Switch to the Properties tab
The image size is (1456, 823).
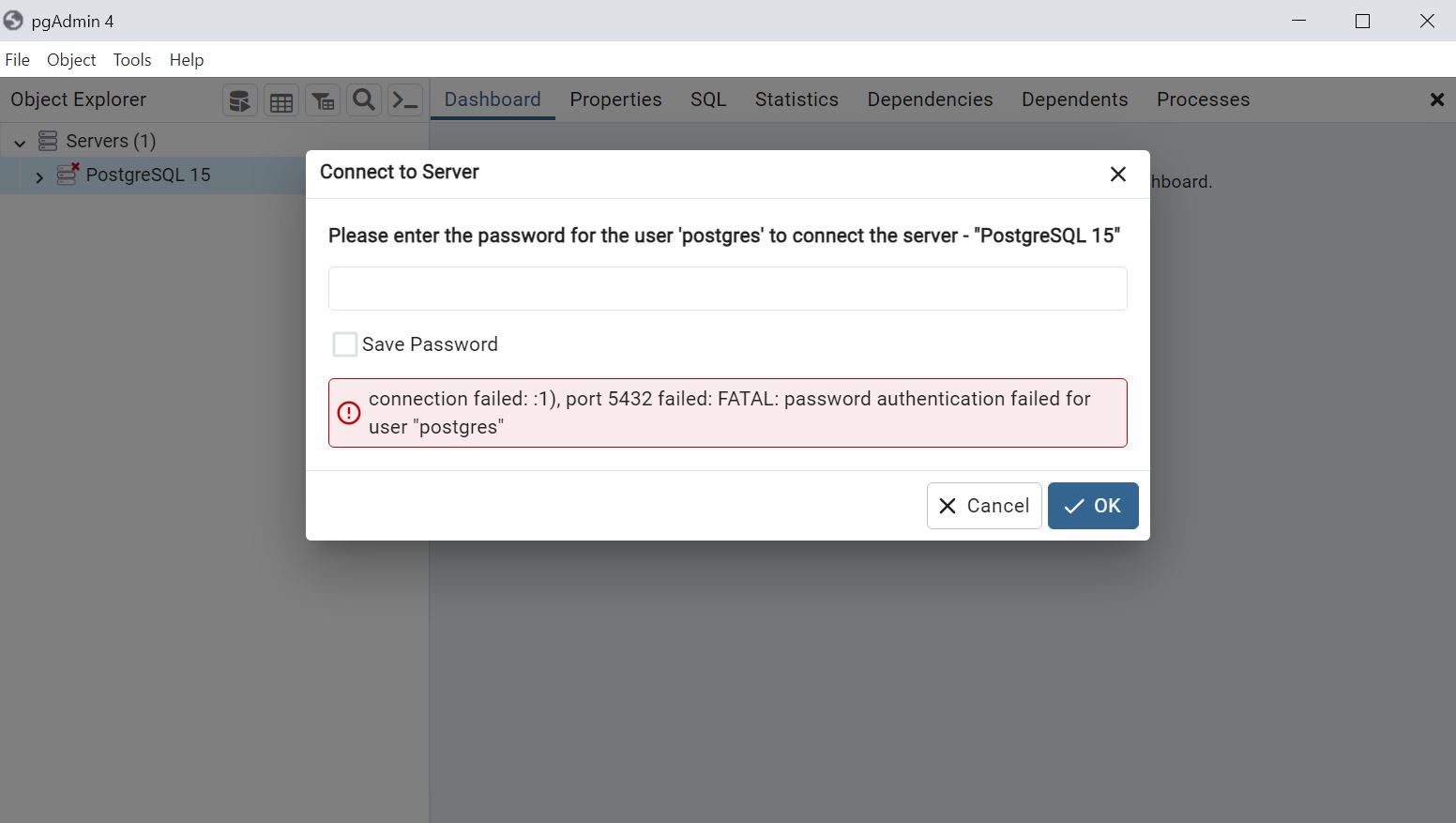[x=615, y=99]
